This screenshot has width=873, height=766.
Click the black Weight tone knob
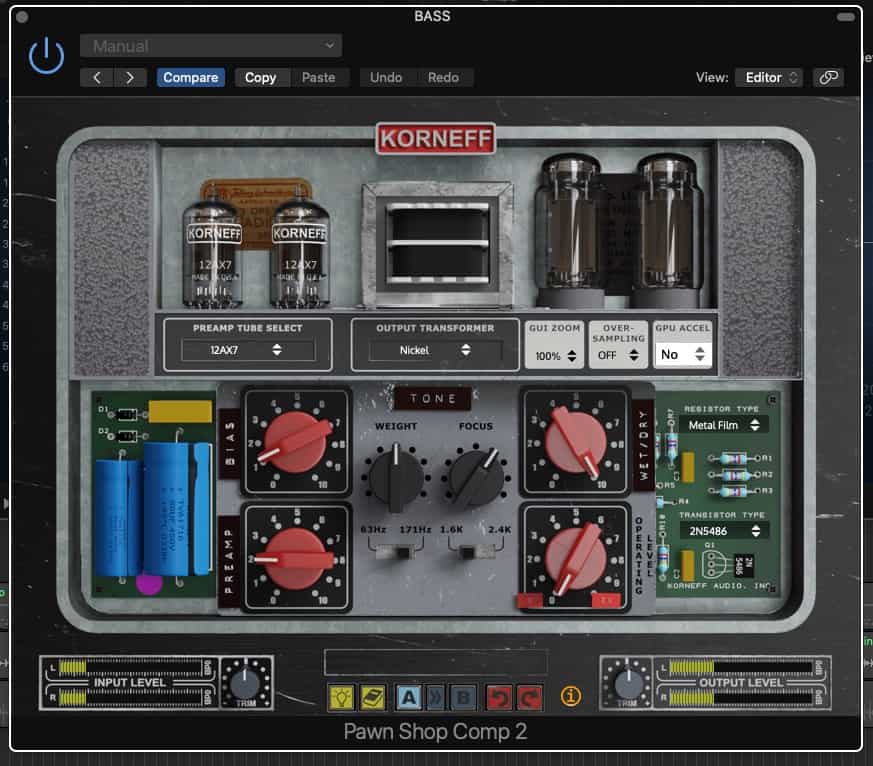(396, 477)
